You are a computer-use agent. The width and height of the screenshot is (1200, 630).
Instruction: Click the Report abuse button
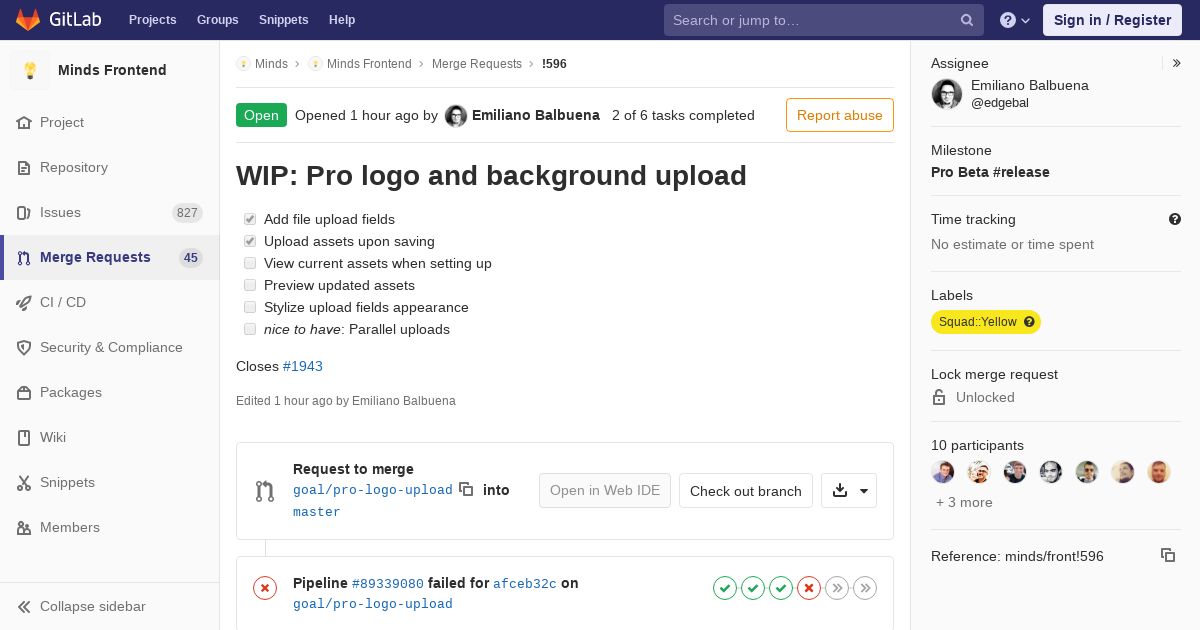coord(840,115)
